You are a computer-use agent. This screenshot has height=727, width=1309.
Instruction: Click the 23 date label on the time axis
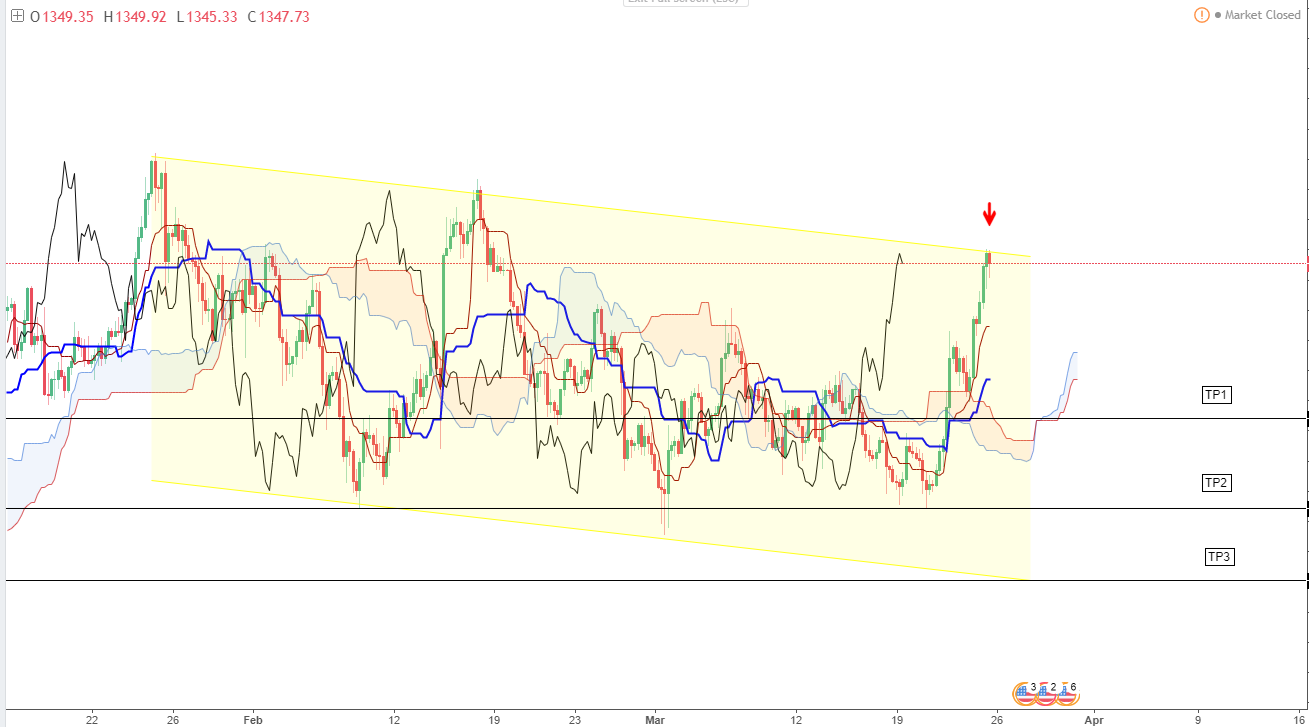pos(575,718)
